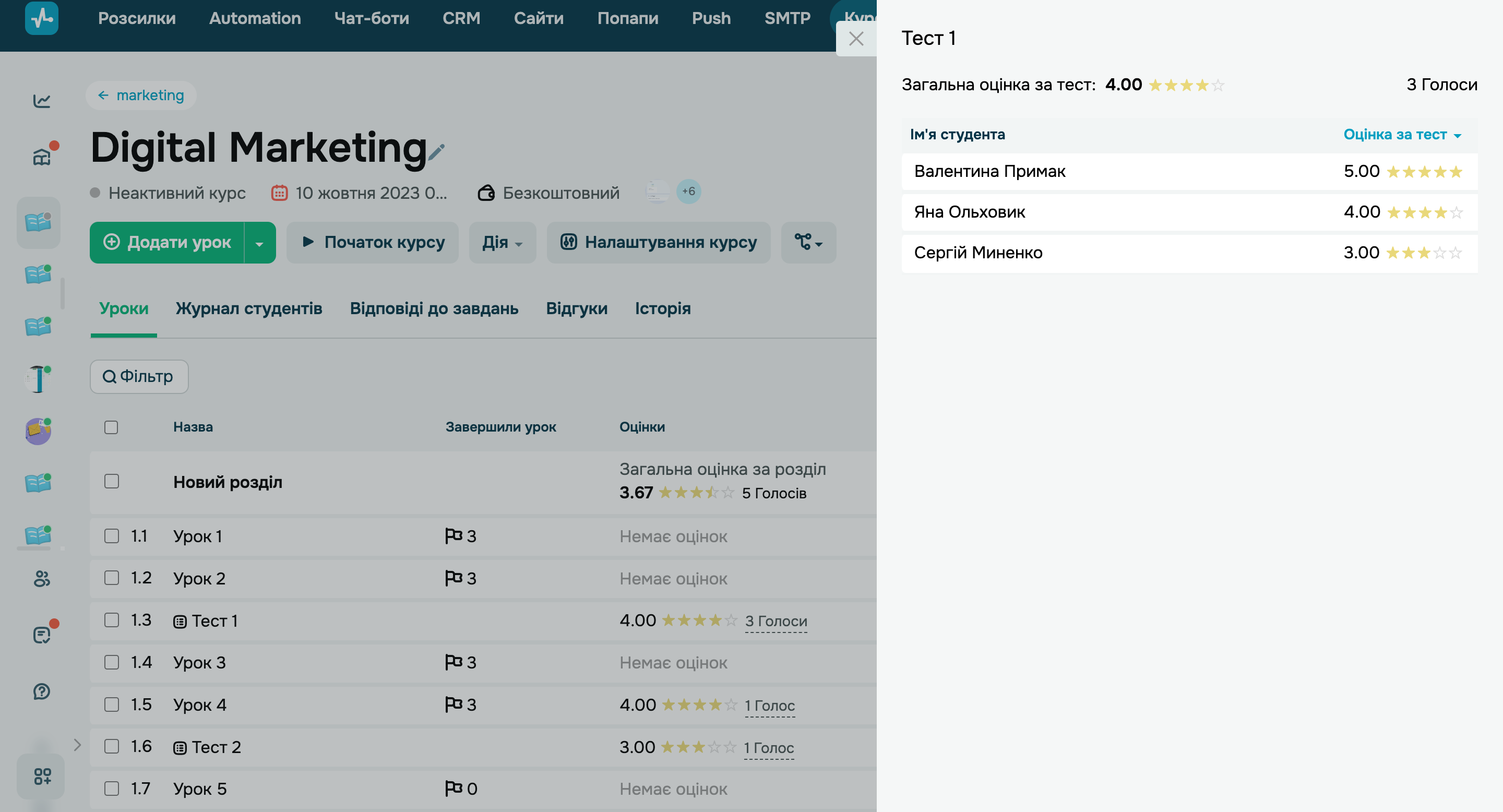The height and width of the screenshot is (812, 1503).
Task: Click the Початок курсу button
Action: click(372, 243)
